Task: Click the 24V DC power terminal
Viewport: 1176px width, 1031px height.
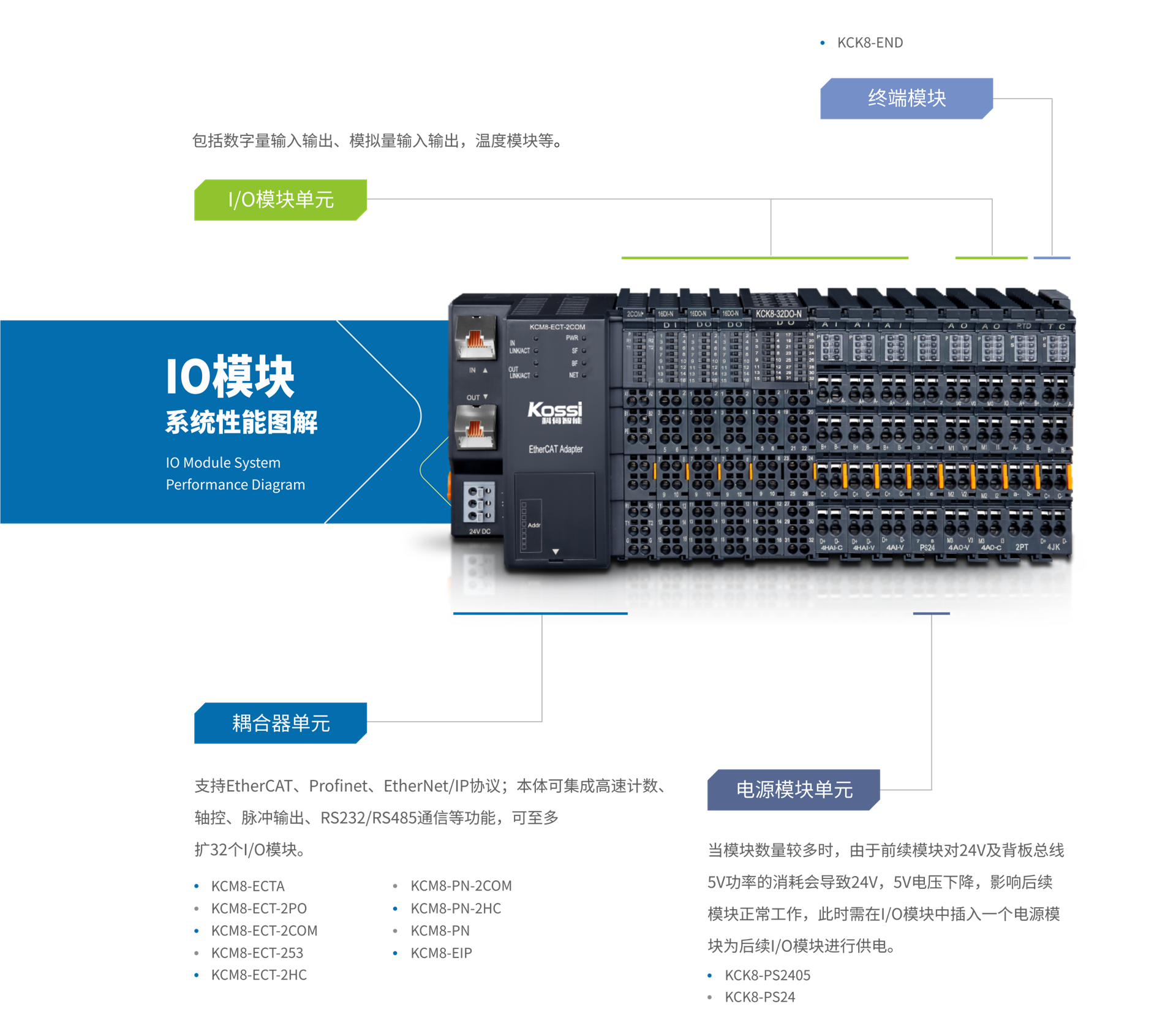Action: pos(478,502)
